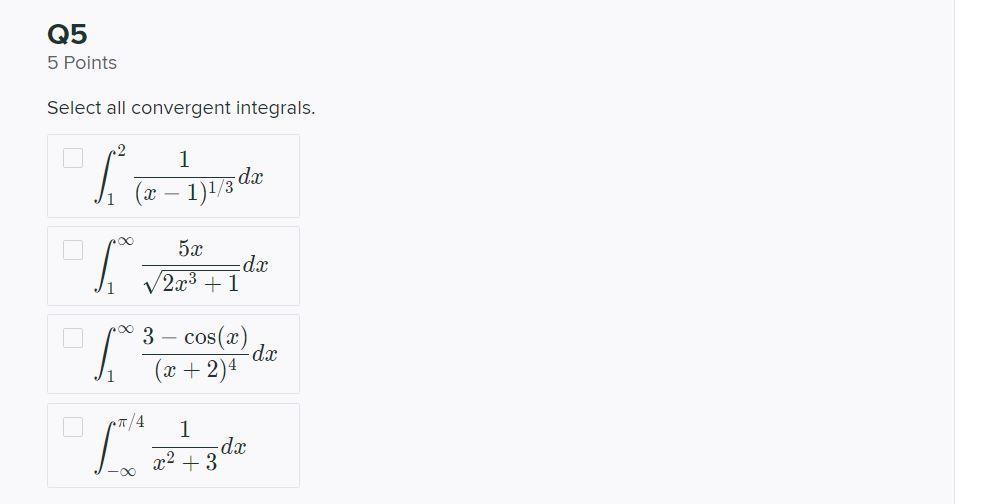Image resolution: width=996 pixels, height=504 pixels.
Task: Click the (x+2)⁴ denominator
Action: [x=196, y=371]
